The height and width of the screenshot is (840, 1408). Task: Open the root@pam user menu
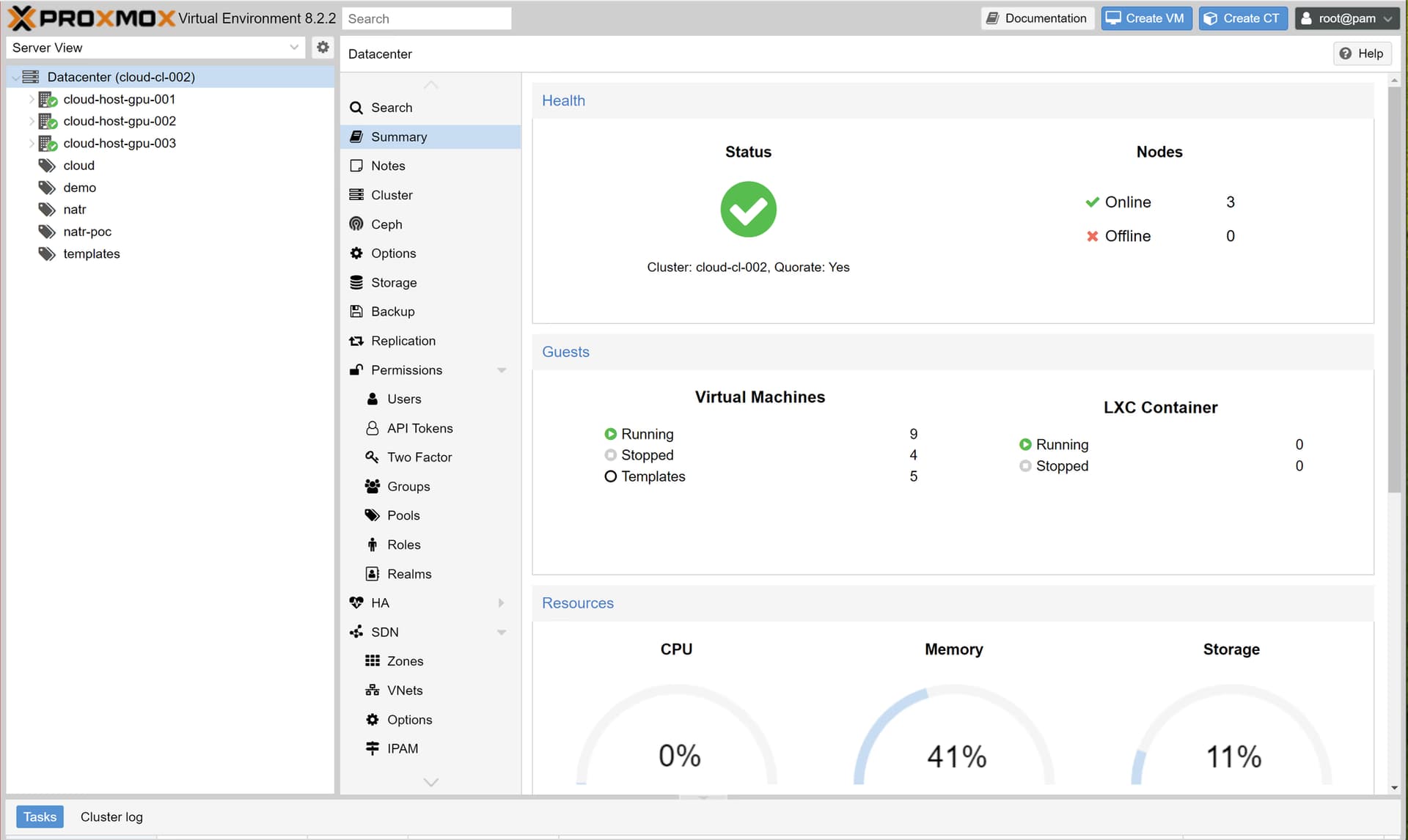click(x=1346, y=18)
